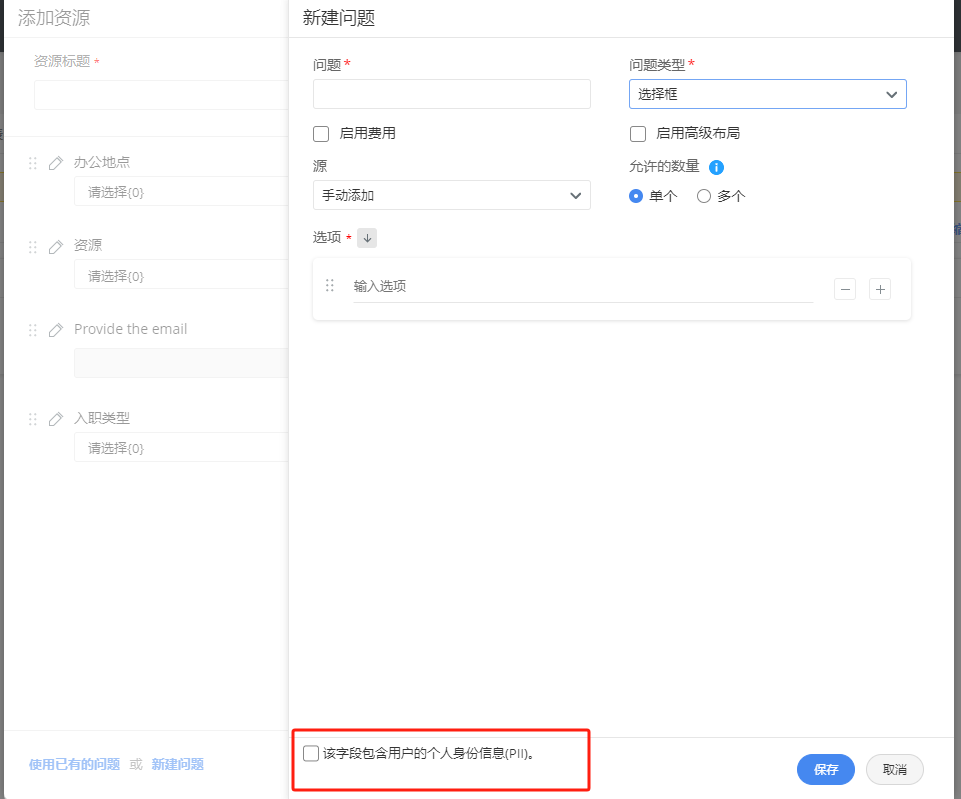This screenshot has height=799, width=961.
Task: Click into the 问题 text field
Action: [x=451, y=94]
